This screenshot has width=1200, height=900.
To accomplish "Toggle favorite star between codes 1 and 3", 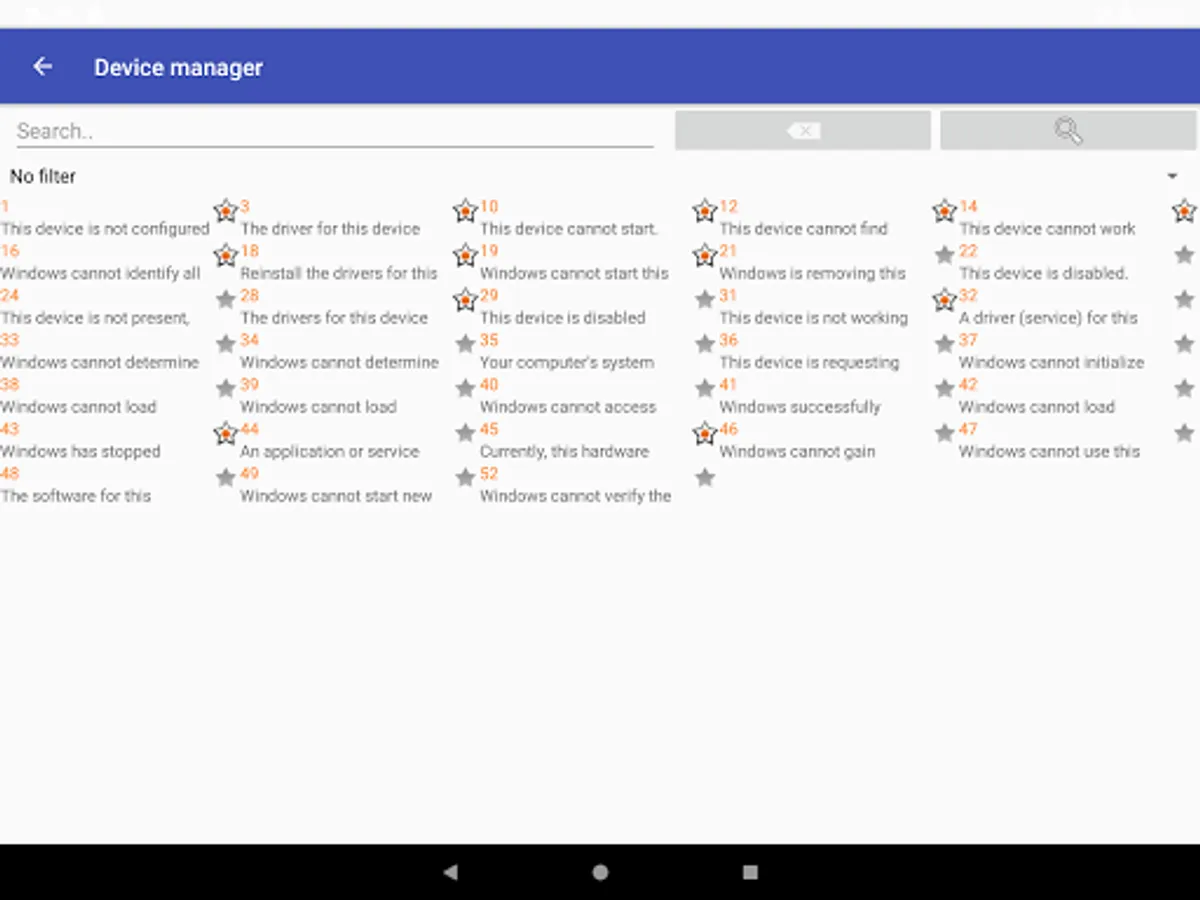I will coord(226,211).
